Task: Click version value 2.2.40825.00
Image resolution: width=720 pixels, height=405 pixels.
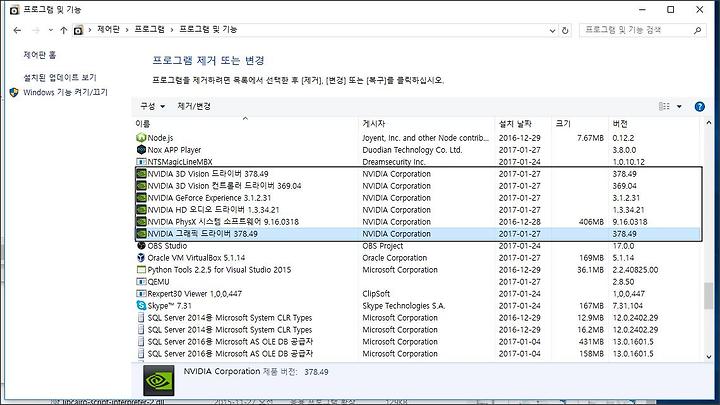Action: tap(635, 270)
